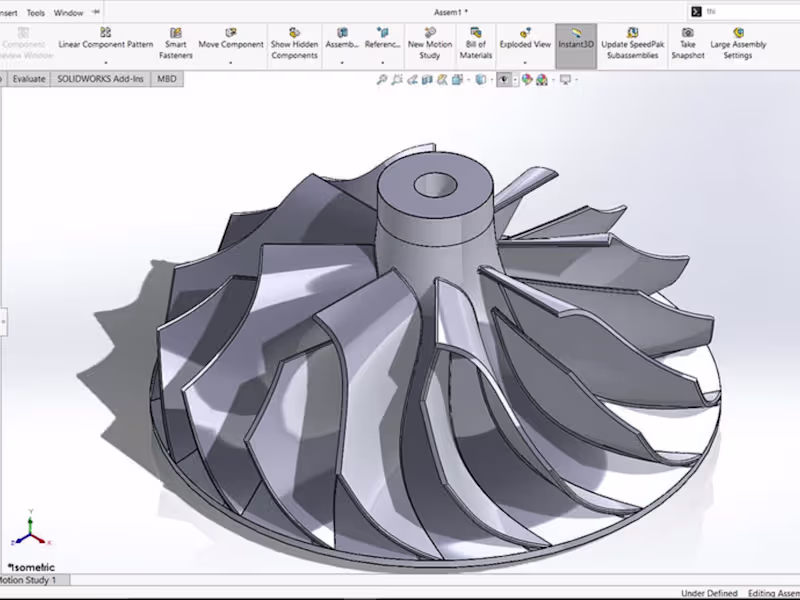The width and height of the screenshot is (800, 600).
Task: Select the Zoom to Fit icon
Action: click(x=383, y=80)
